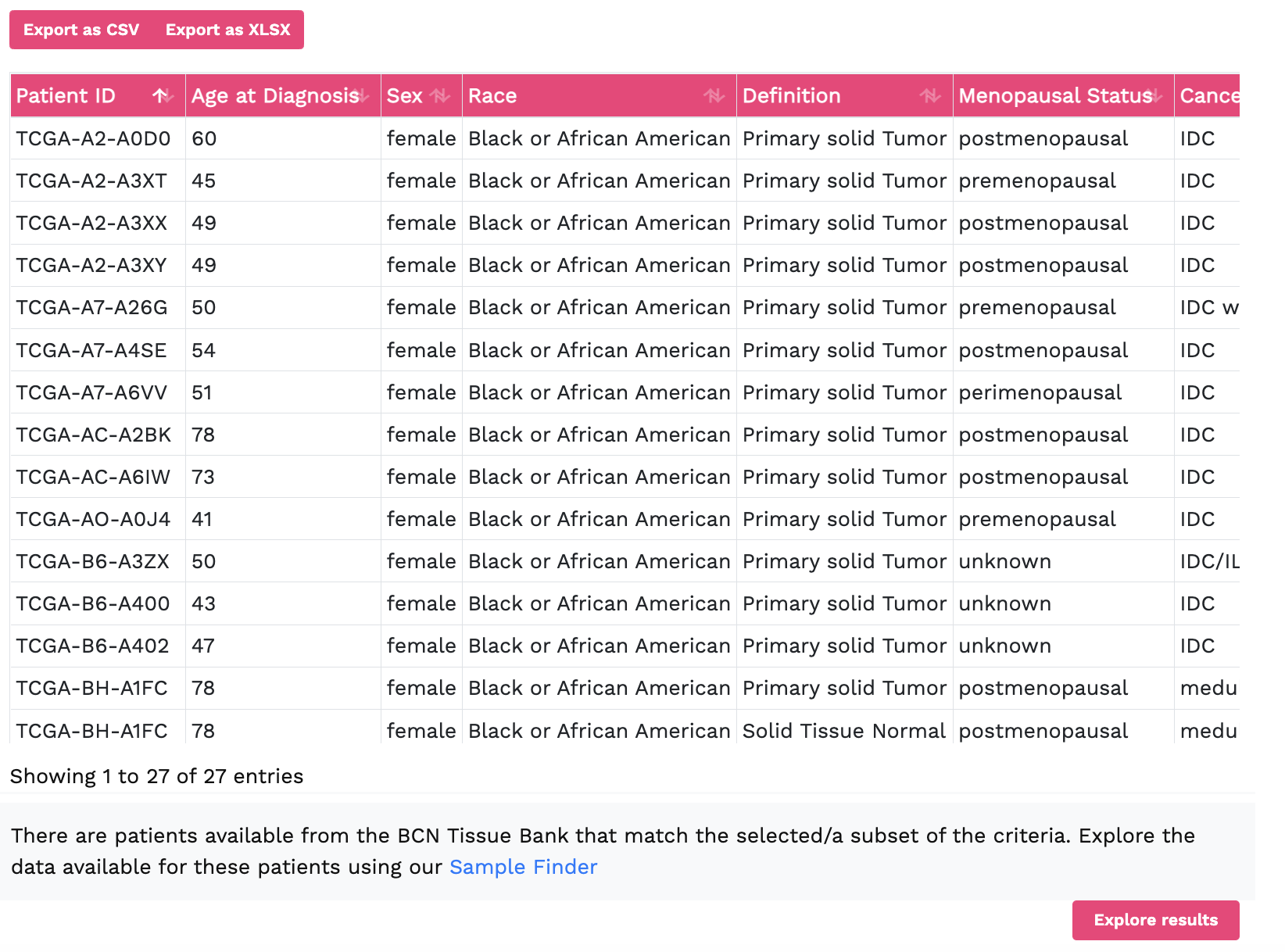Select patient TCGA-A7-A6VV cell
This screenshot has width=1285, height=952.
tap(98, 392)
